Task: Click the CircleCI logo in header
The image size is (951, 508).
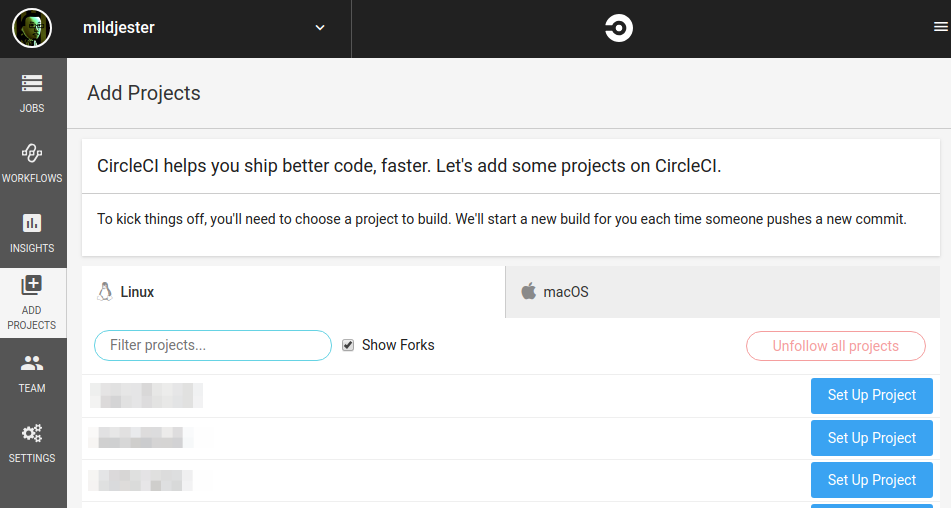Action: 619,28
